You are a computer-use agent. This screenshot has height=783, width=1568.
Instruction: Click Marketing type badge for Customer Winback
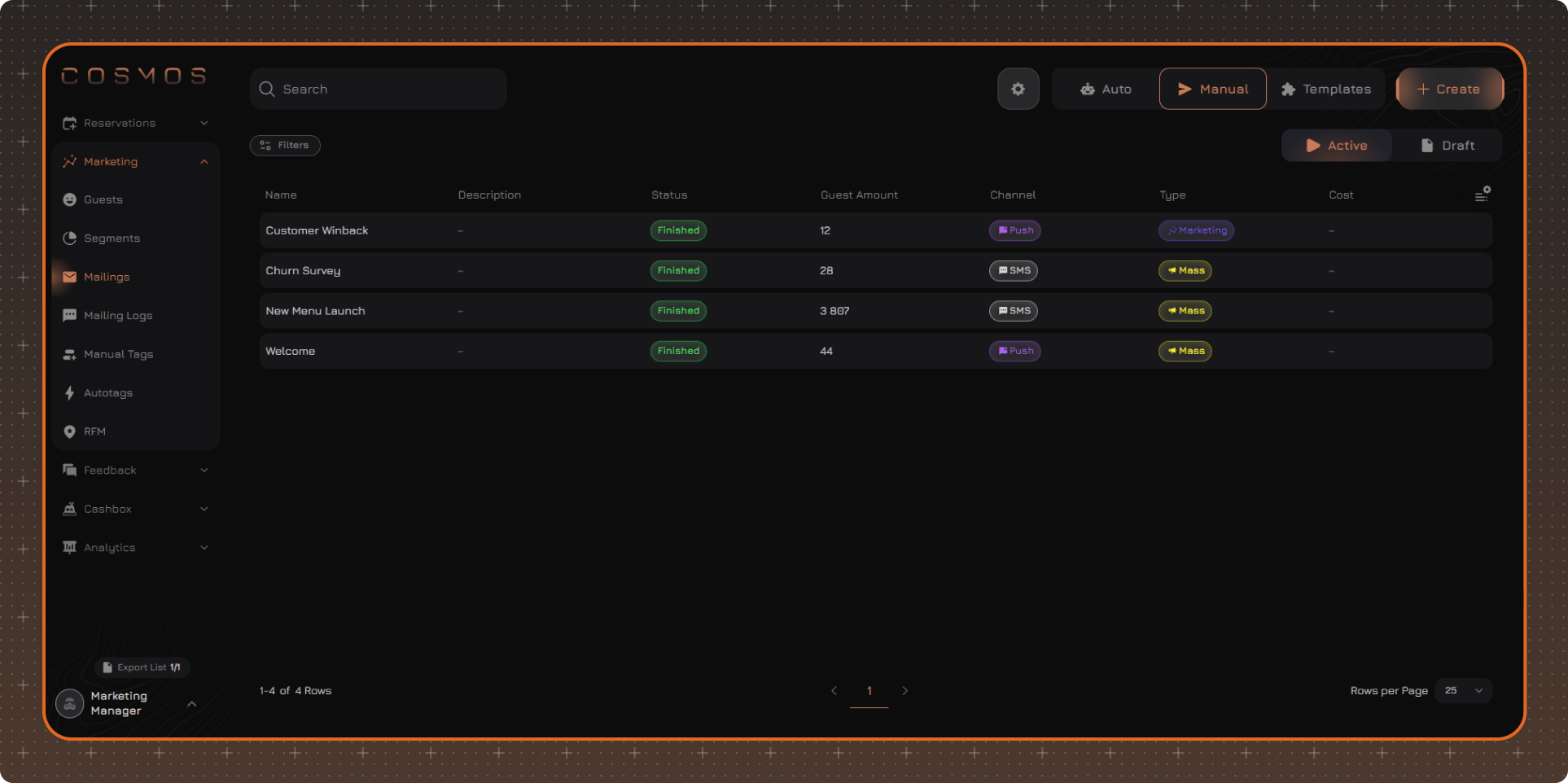[1196, 230]
